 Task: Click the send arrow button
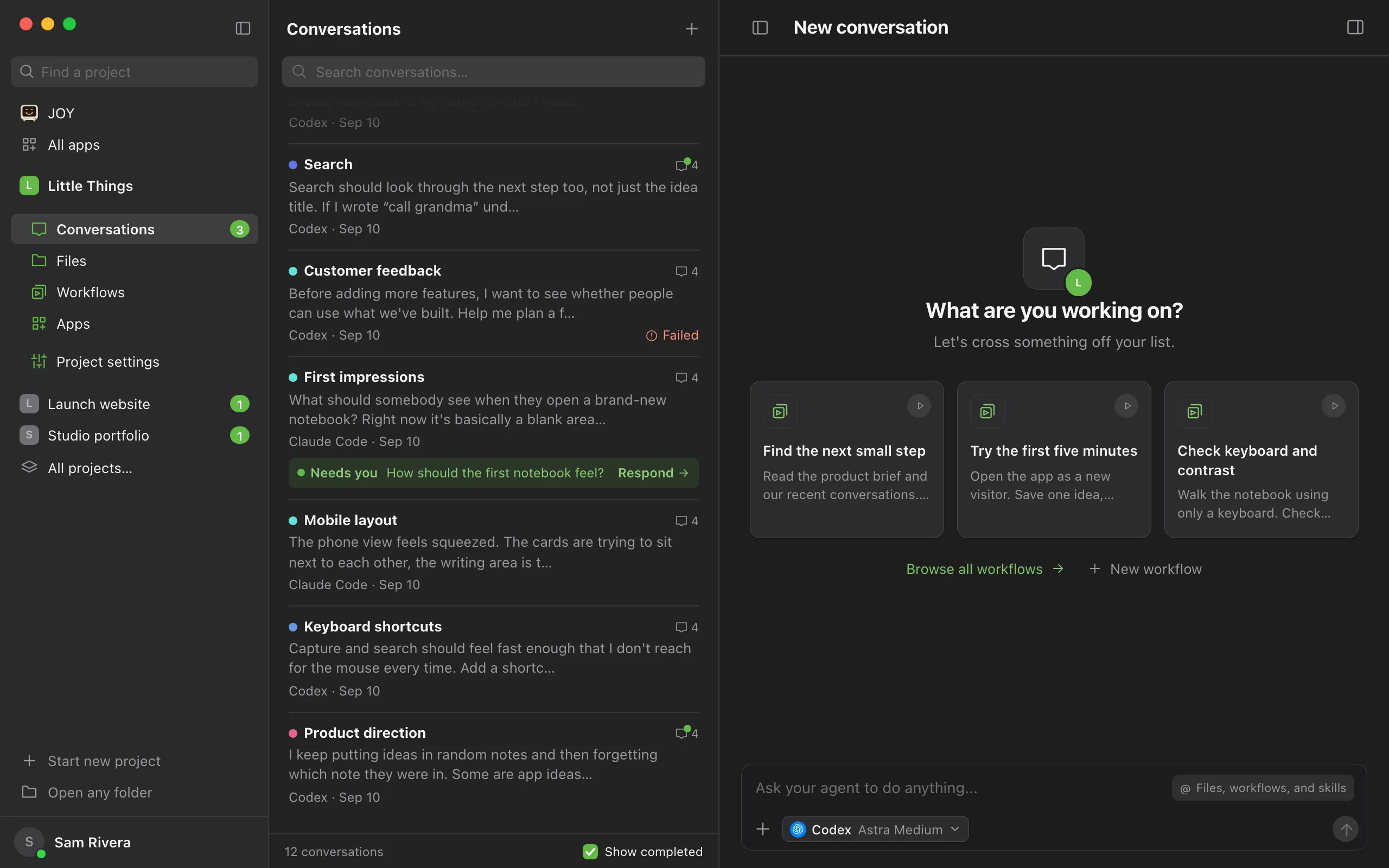pyautogui.click(x=1346, y=829)
